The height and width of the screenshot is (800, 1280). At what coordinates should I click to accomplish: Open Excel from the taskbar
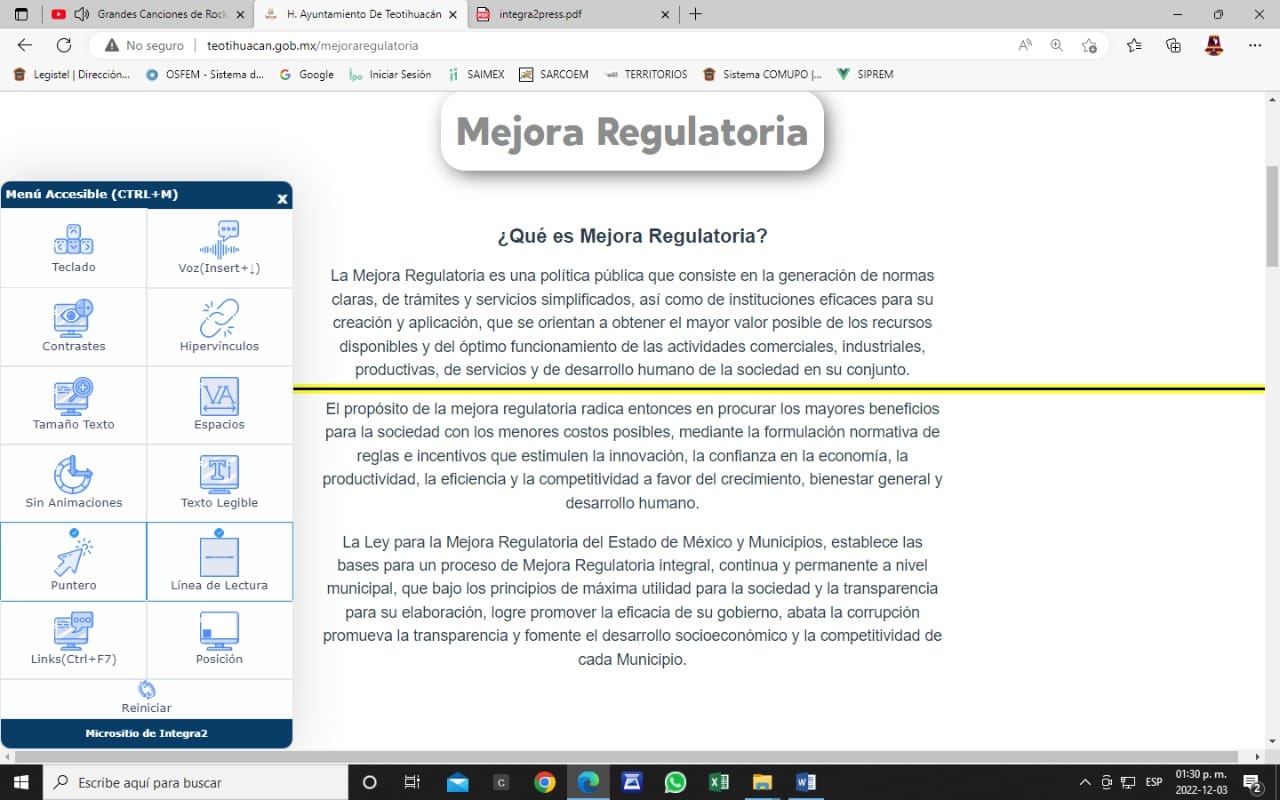click(719, 782)
